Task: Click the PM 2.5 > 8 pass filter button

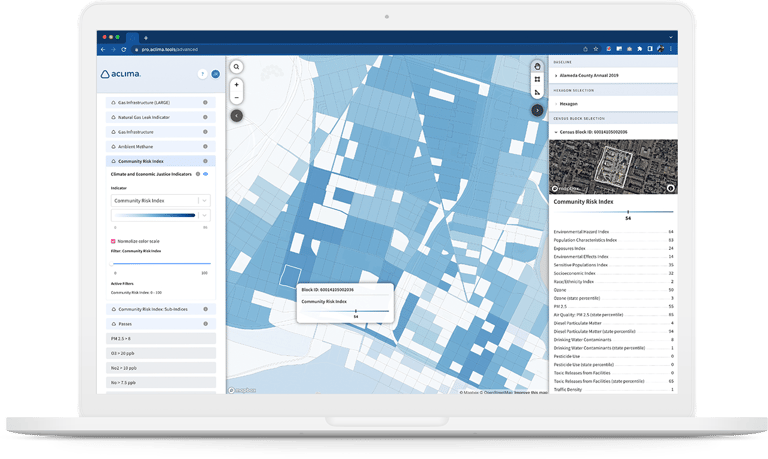Action: [x=160, y=339]
